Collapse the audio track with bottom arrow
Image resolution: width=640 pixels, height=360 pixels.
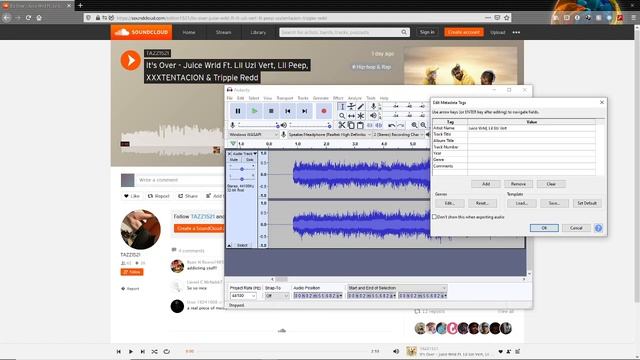[229, 245]
